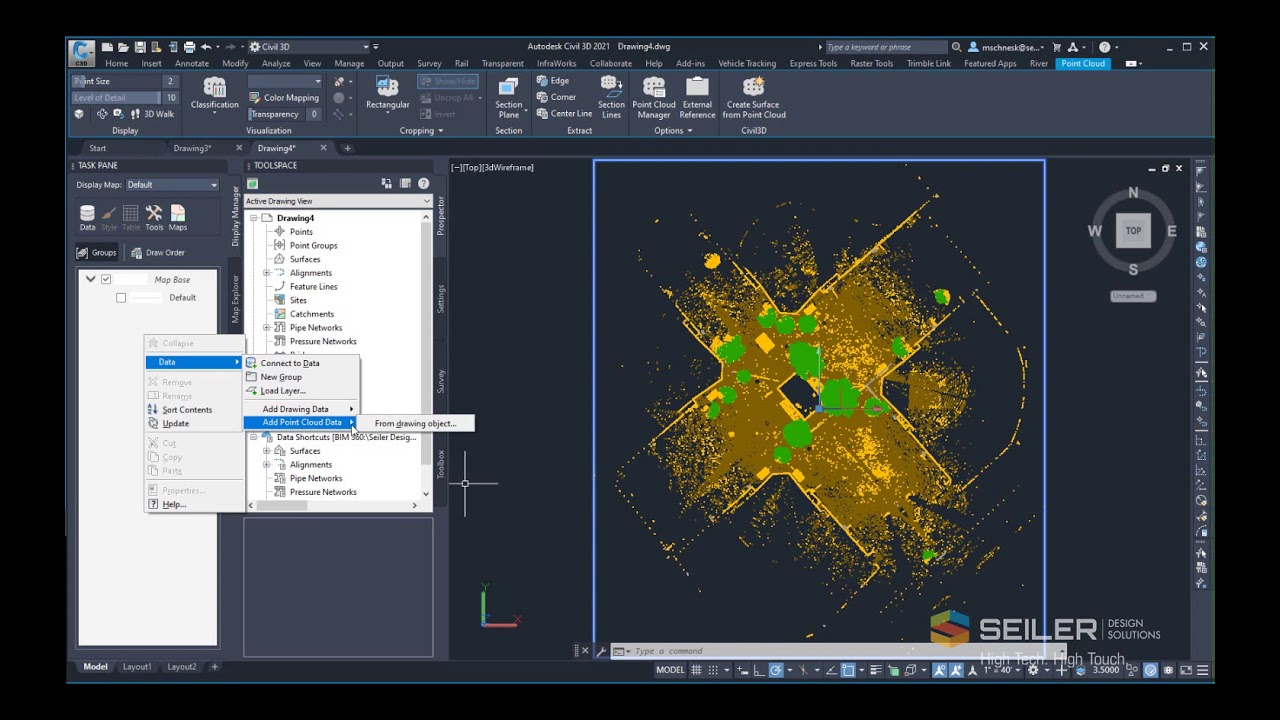Viewport: 1280px width, 720px height.
Task: Open the Point Cloud Manager
Action: pos(654,98)
